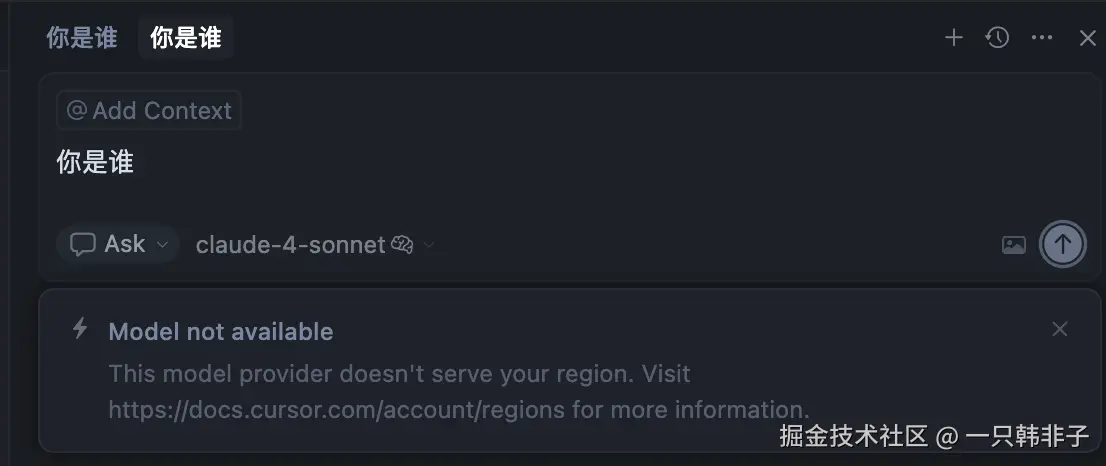The image size is (1106, 466).
Task: Click the @ Add Context button
Action: (x=149, y=110)
